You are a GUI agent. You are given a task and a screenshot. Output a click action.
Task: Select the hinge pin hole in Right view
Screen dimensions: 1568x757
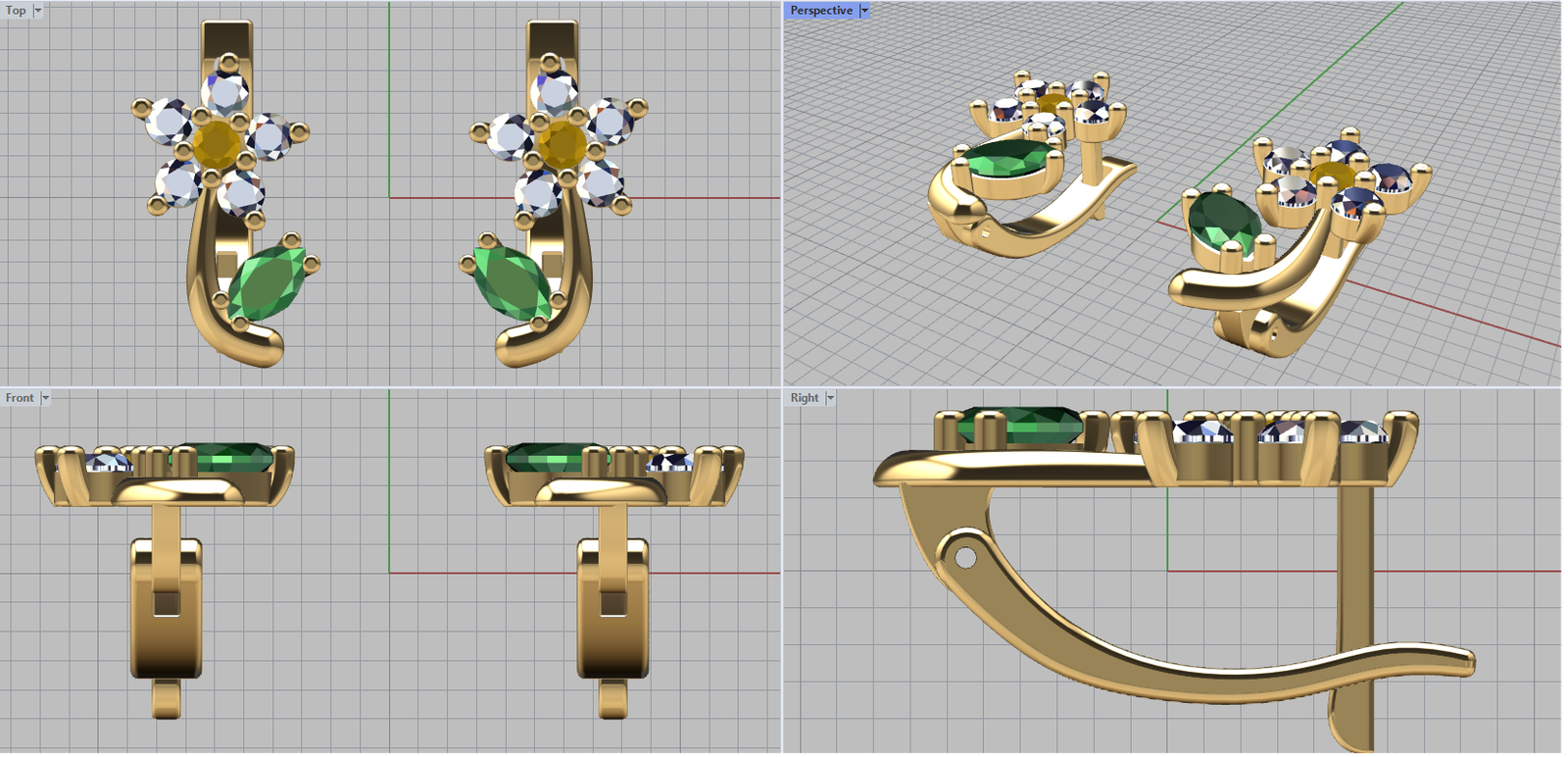click(965, 558)
